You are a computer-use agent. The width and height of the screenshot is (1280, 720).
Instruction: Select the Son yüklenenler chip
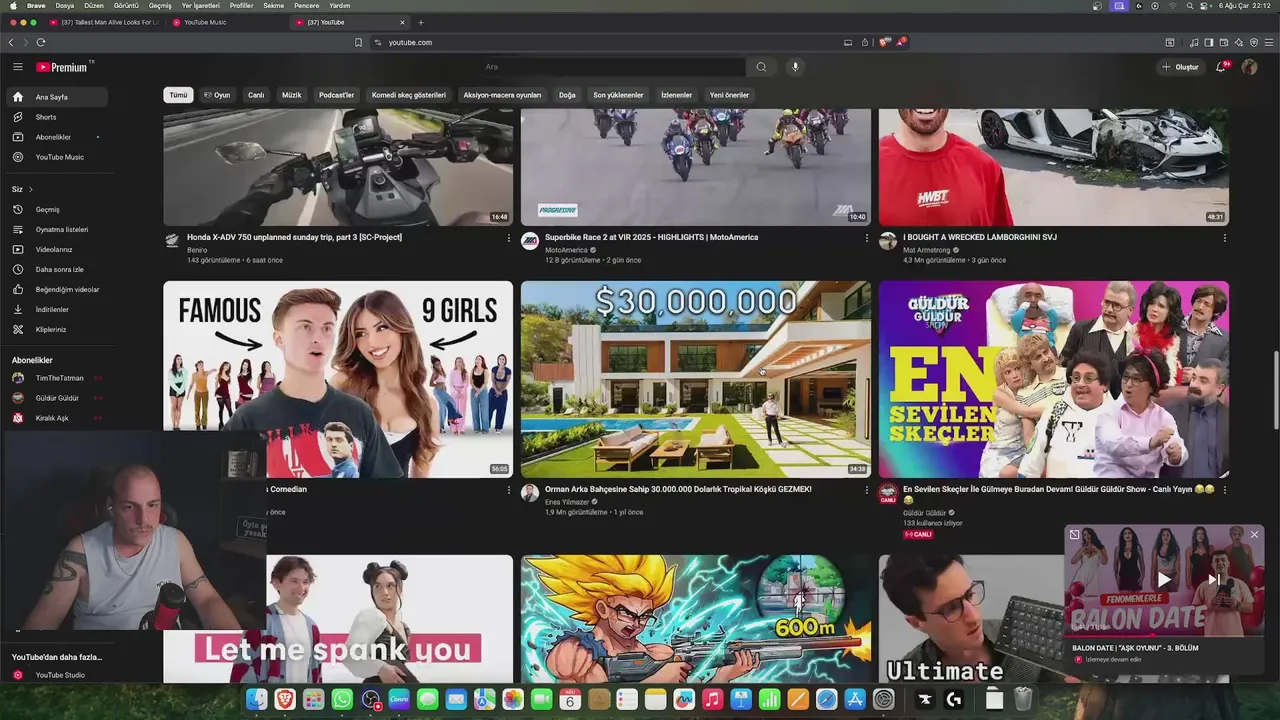point(618,95)
